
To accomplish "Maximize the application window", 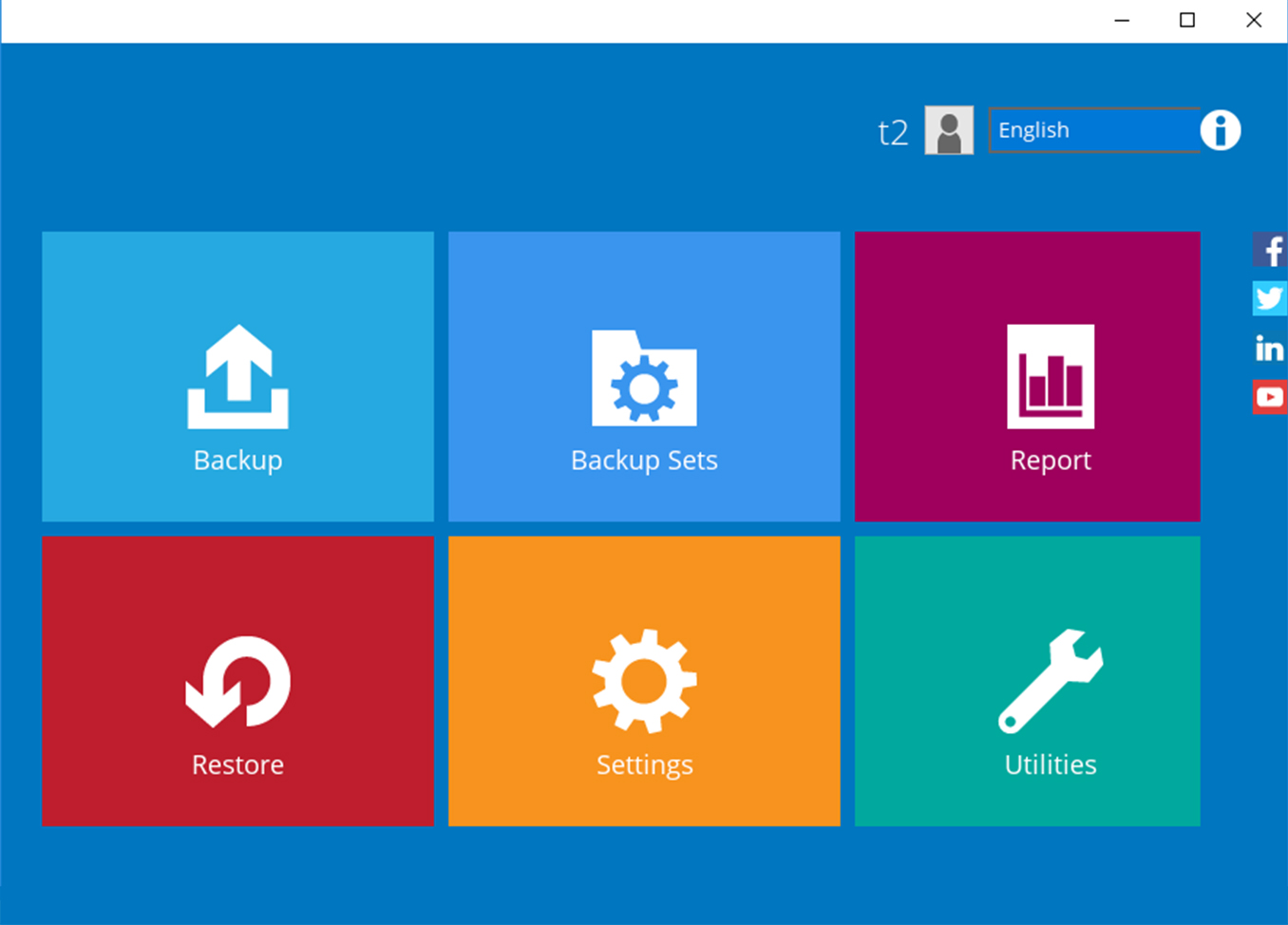I will click(1186, 20).
